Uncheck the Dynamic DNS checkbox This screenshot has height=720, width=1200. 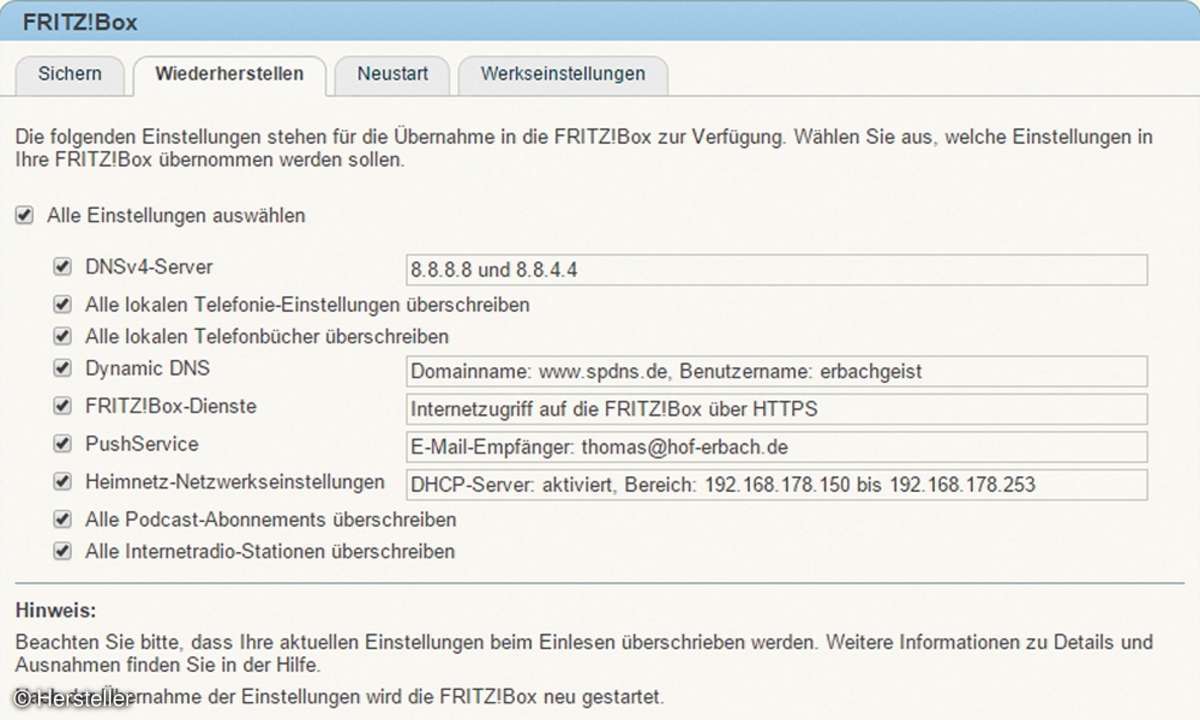[63, 368]
